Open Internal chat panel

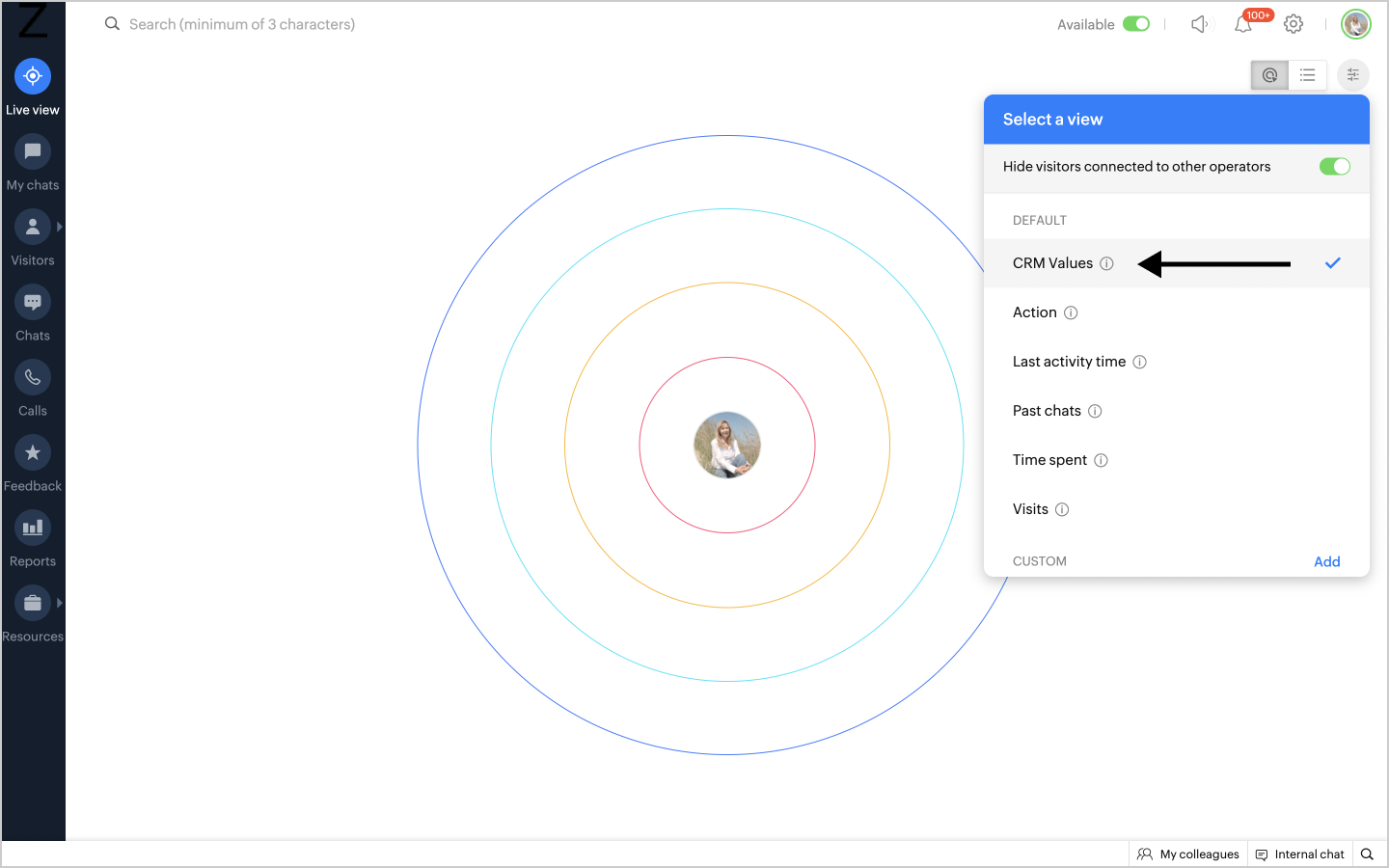click(x=1300, y=854)
